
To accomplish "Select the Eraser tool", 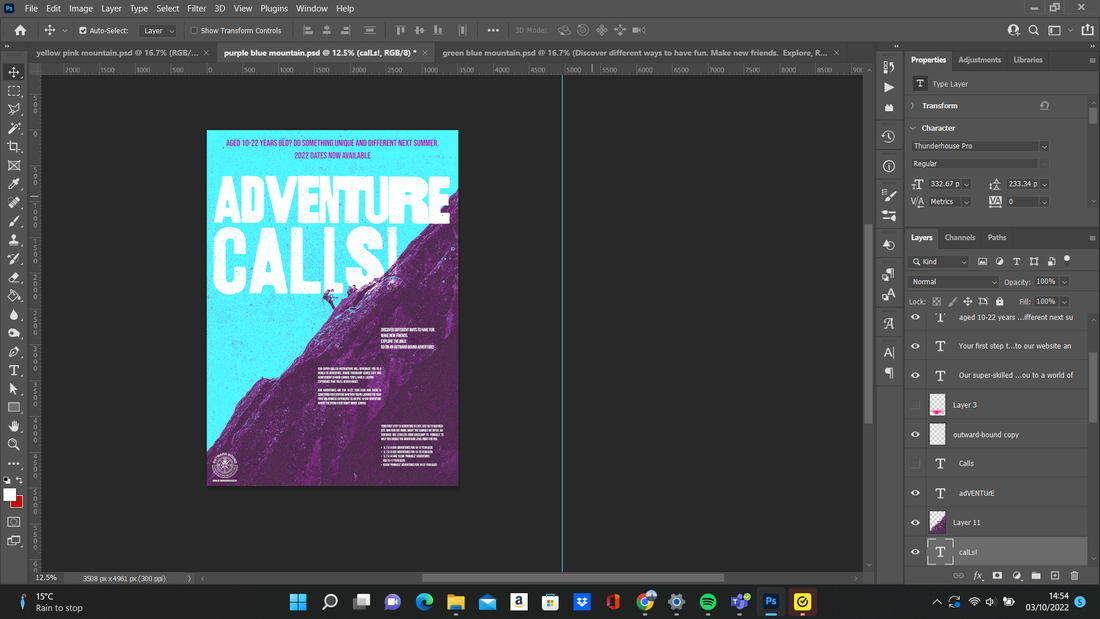I will pyautogui.click(x=14, y=277).
